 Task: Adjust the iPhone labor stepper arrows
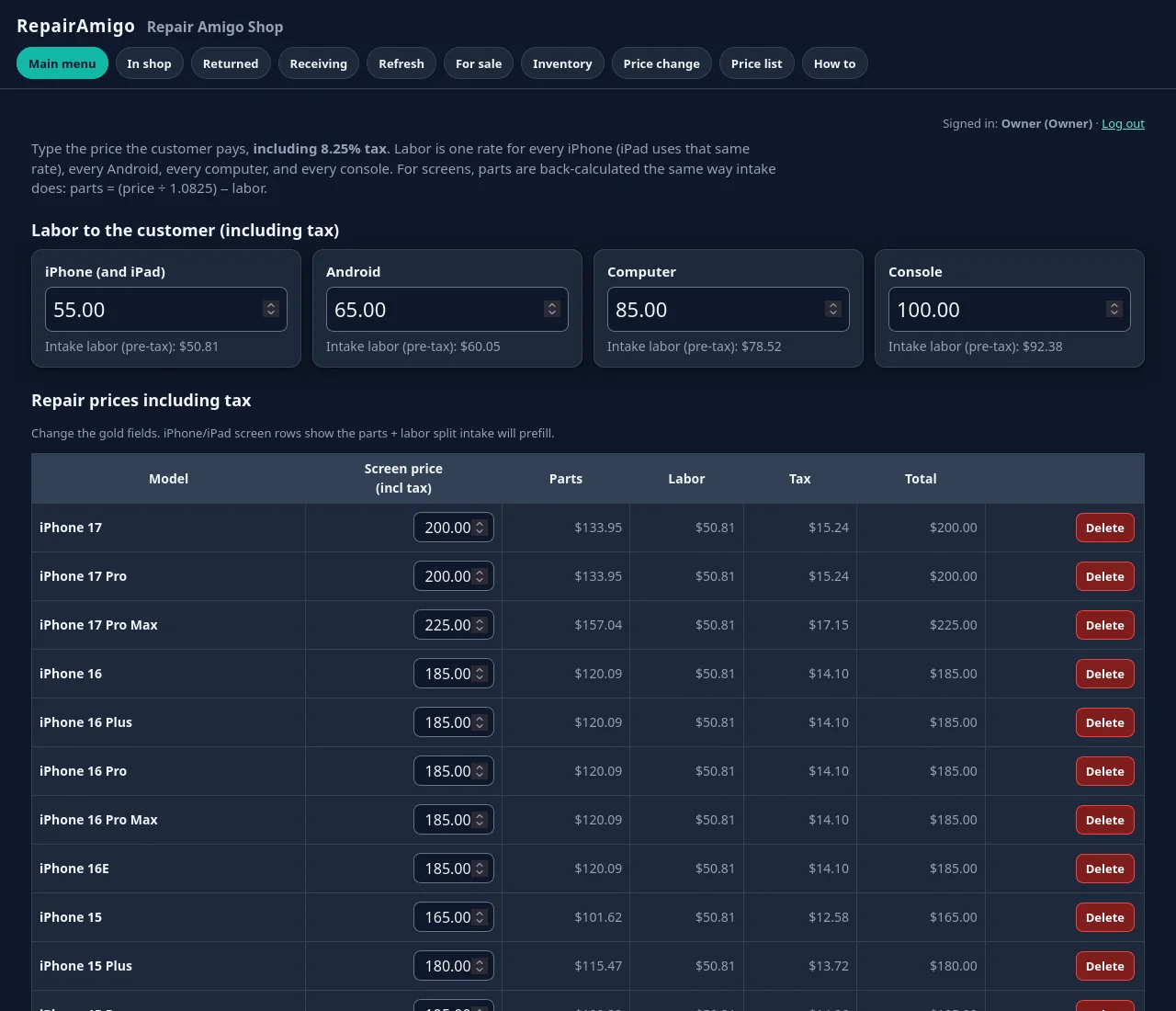coord(271,309)
